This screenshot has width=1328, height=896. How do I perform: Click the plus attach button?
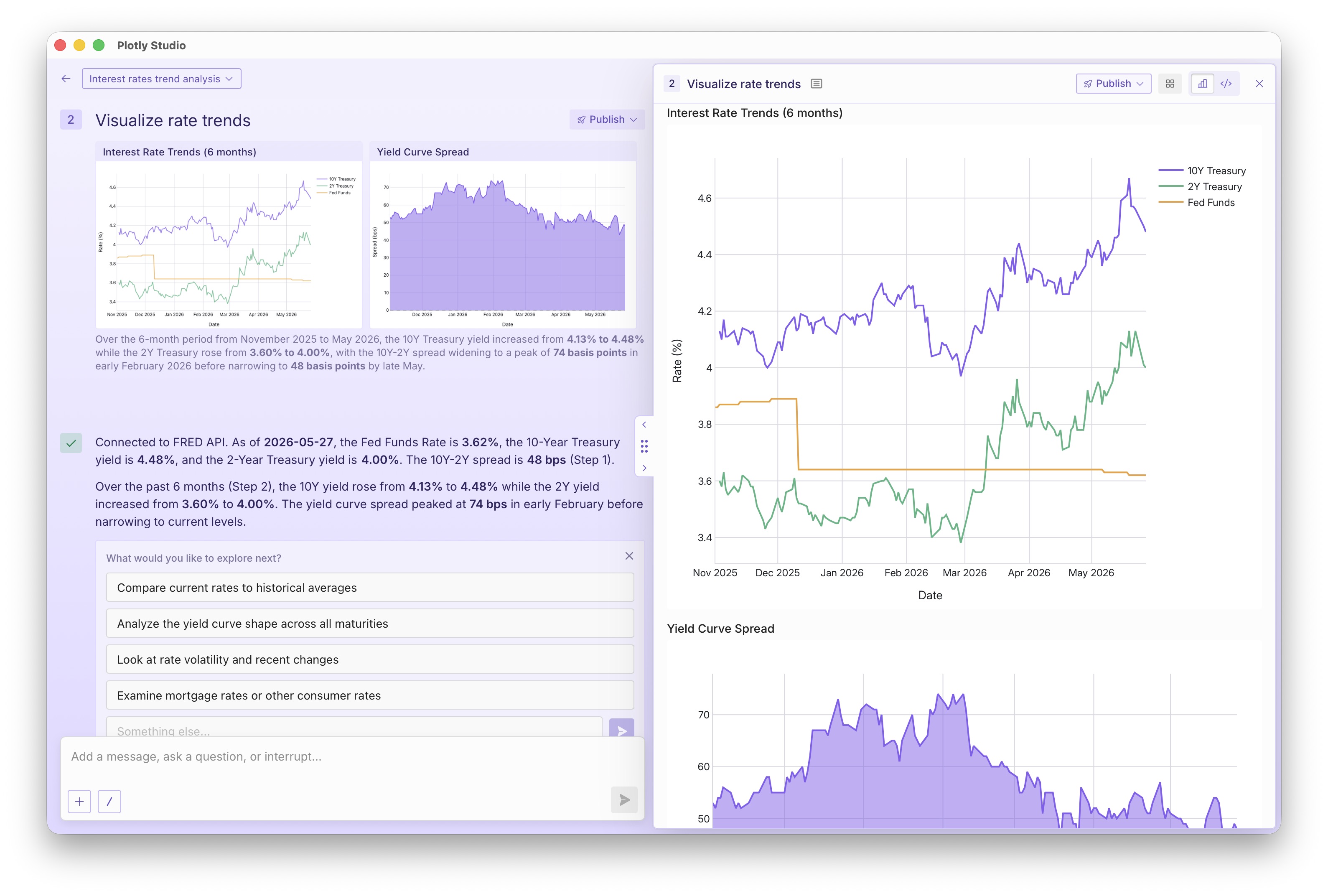click(79, 801)
